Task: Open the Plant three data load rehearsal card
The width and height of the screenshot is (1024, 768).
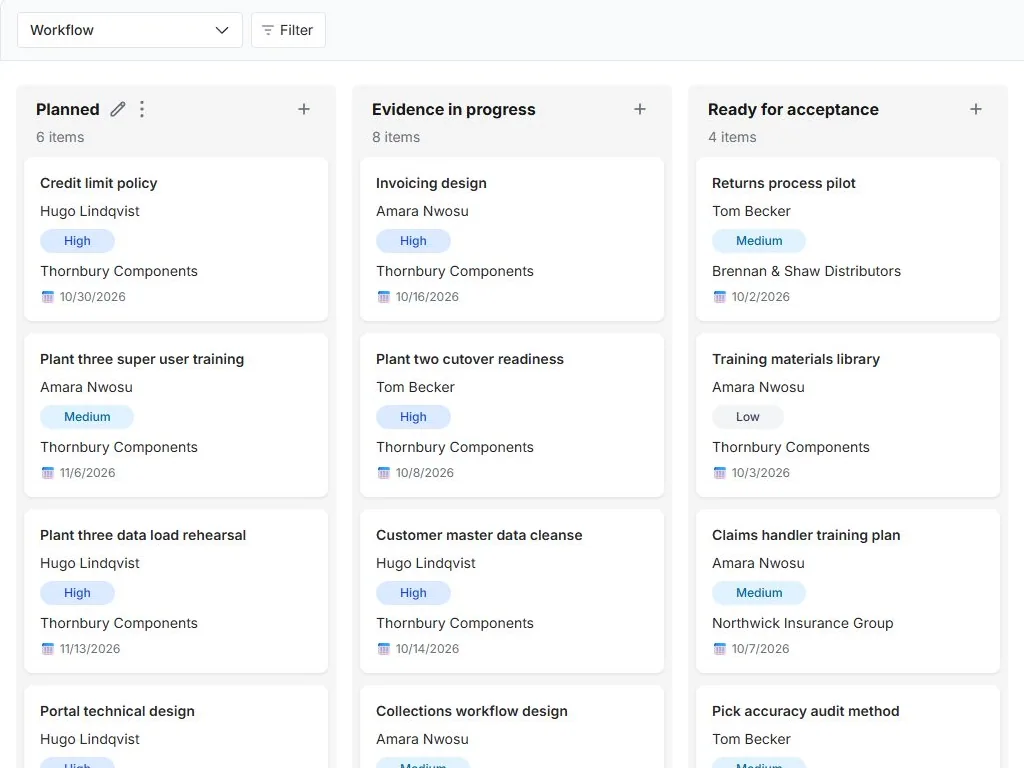Action: 176,591
